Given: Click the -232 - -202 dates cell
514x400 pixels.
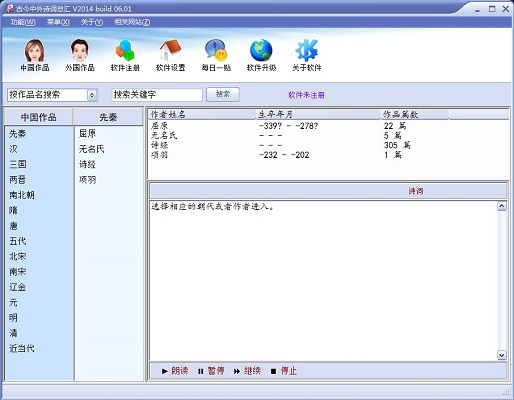Looking at the screenshot, I should 284,155.
